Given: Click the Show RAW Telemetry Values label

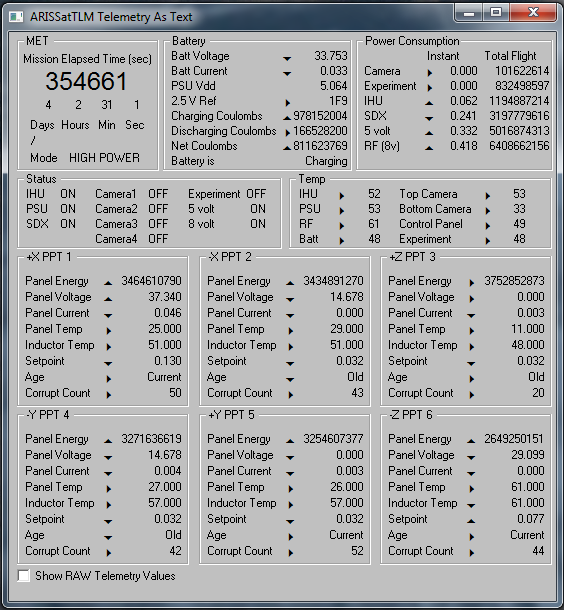Looking at the screenshot, I should [105, 576].
